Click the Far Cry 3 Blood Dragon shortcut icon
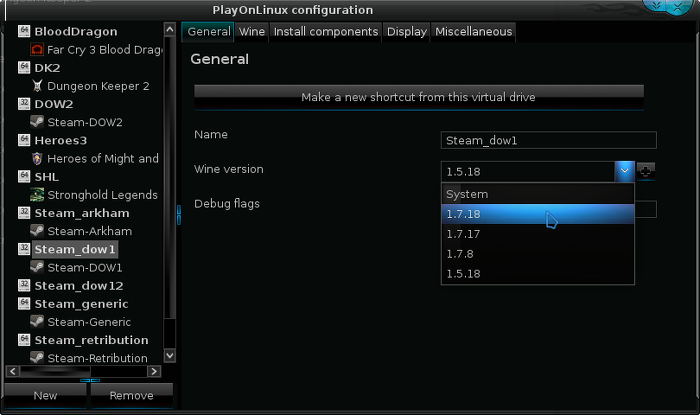700x415 pixels. pyautogui.click(x=37, y=50)
